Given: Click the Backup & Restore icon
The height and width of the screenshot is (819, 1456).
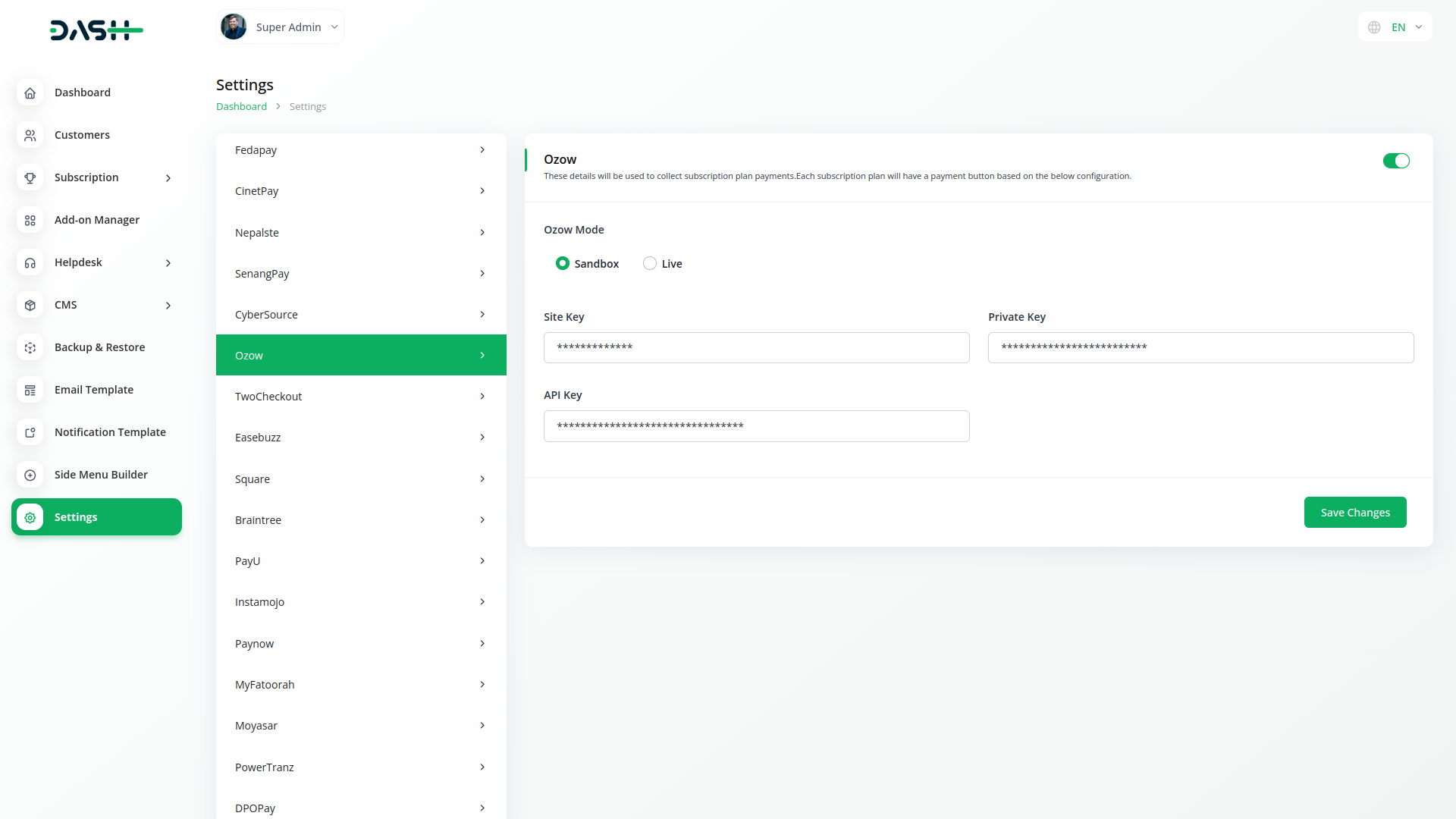Looking at the screenshot, I should coord(30,347).
